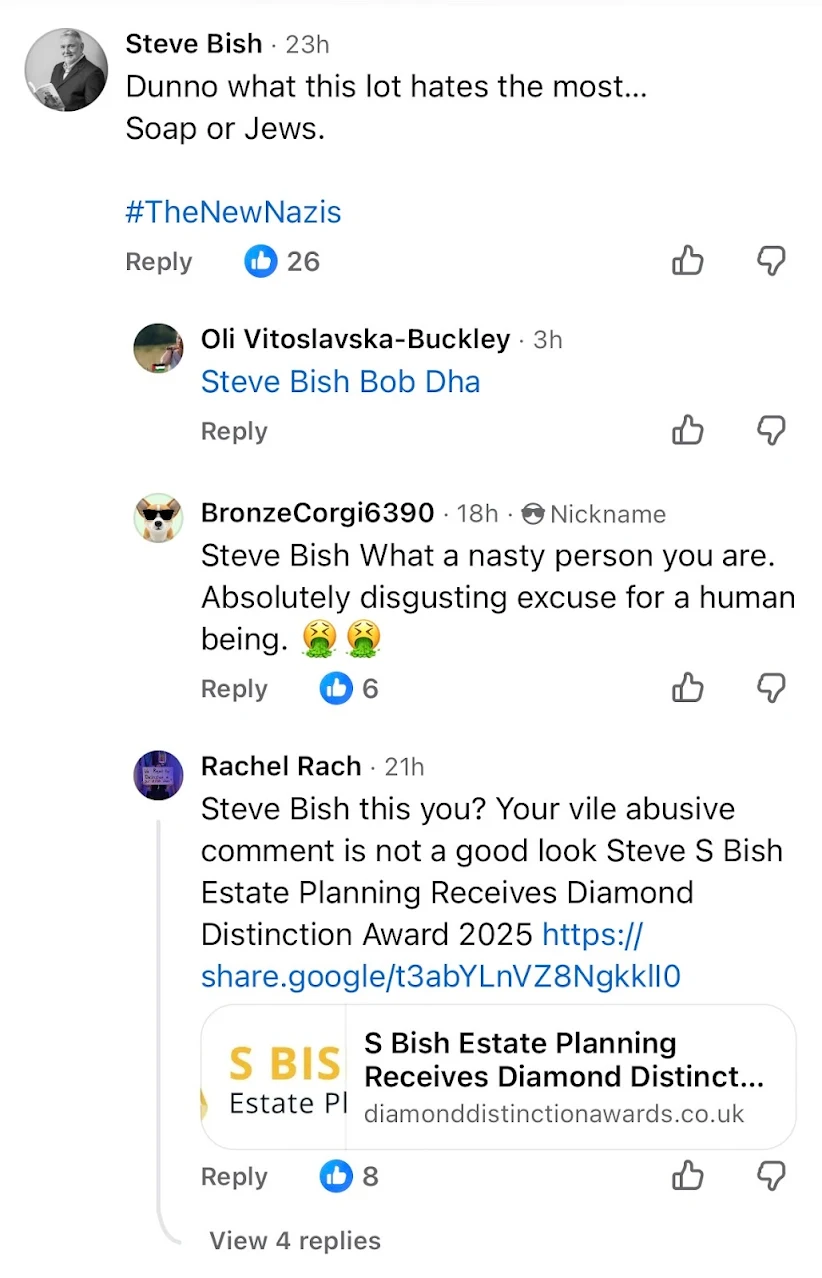Open the S Bish Estate Planning link preview card
Viewport: 822px width, 1278px height.
[x=499, y=1077]
